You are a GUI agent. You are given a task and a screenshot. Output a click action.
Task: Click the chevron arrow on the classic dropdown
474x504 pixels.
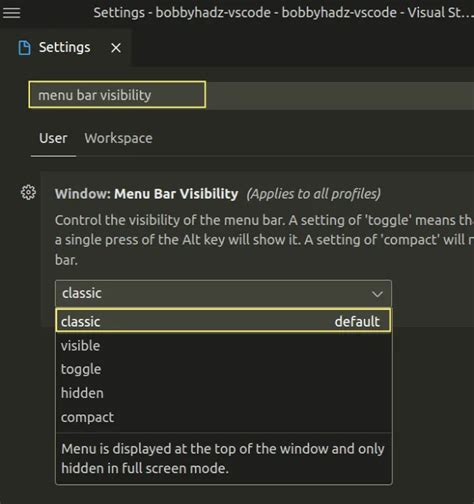(x=377, y=294)
